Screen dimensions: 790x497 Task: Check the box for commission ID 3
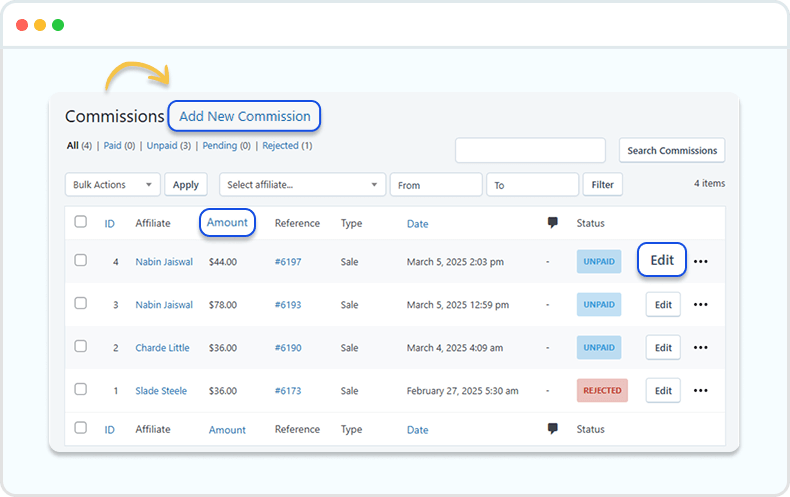click(x=81, y=303)
